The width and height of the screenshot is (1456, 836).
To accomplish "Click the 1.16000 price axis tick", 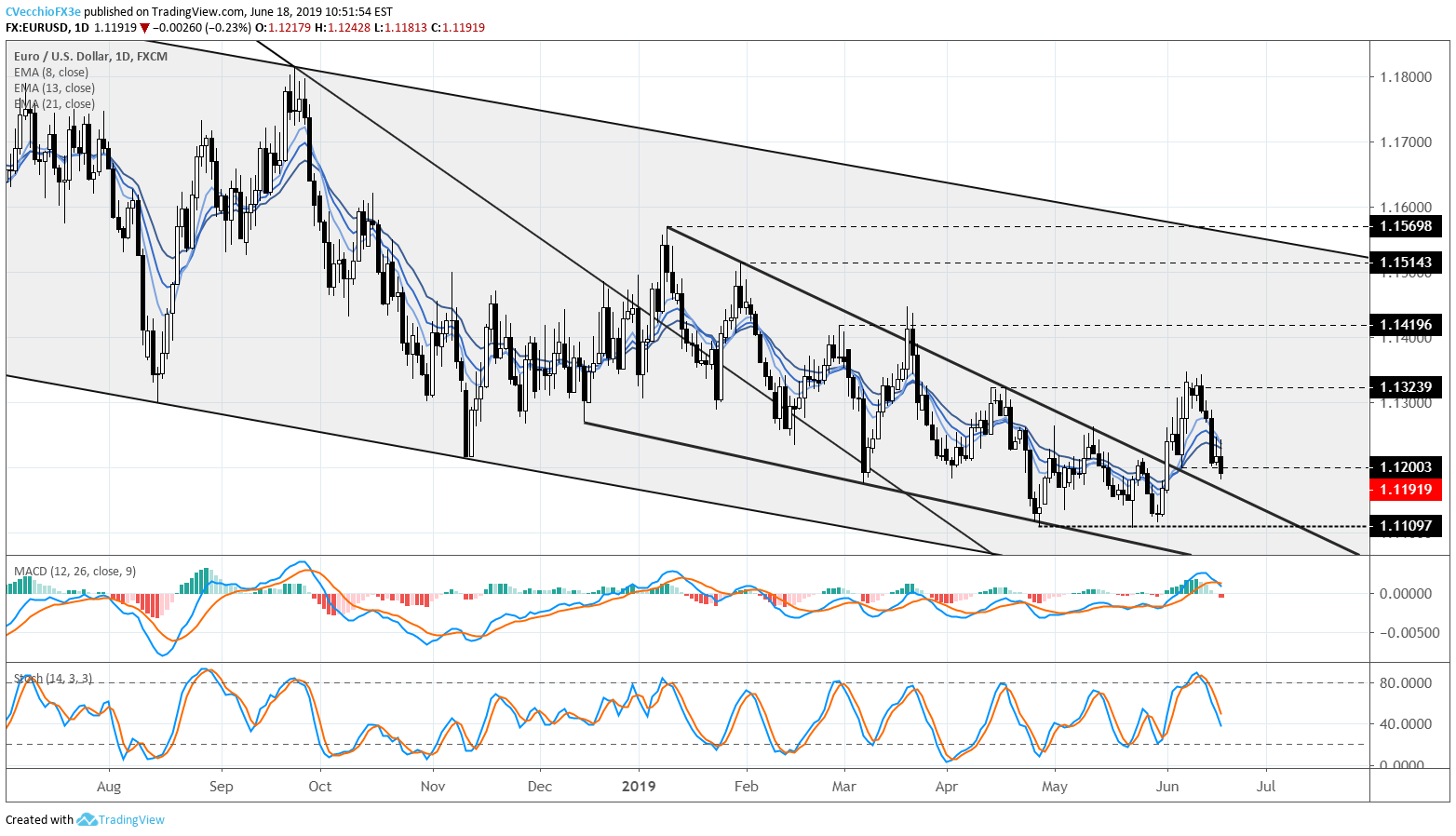I will [x=1406, y=207].
